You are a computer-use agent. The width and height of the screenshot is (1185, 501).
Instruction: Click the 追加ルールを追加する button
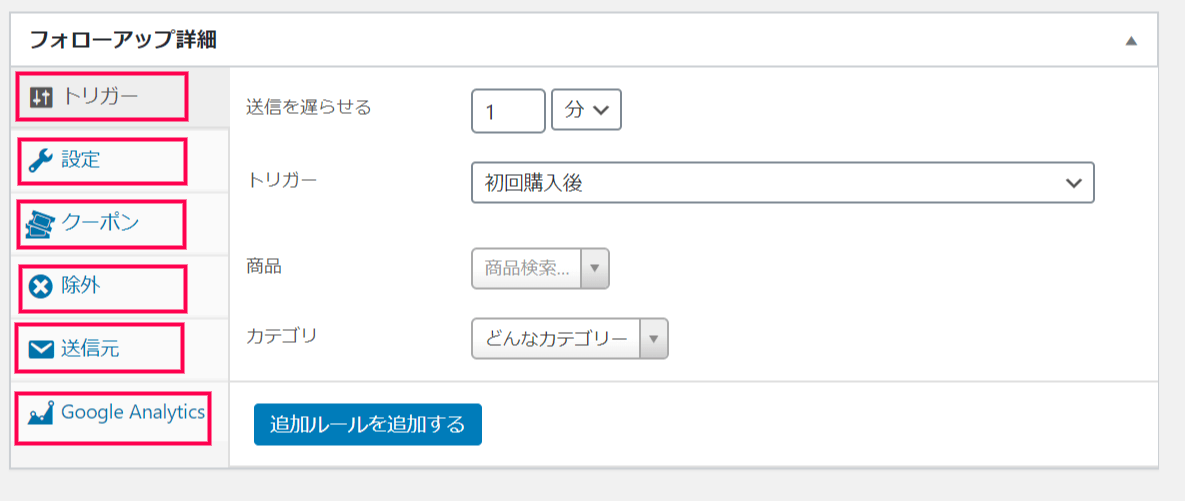tap(367, 424)
